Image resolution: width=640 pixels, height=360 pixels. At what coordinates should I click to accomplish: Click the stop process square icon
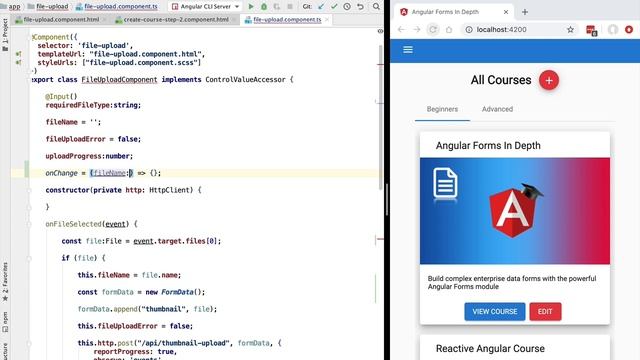click(290, 7)
